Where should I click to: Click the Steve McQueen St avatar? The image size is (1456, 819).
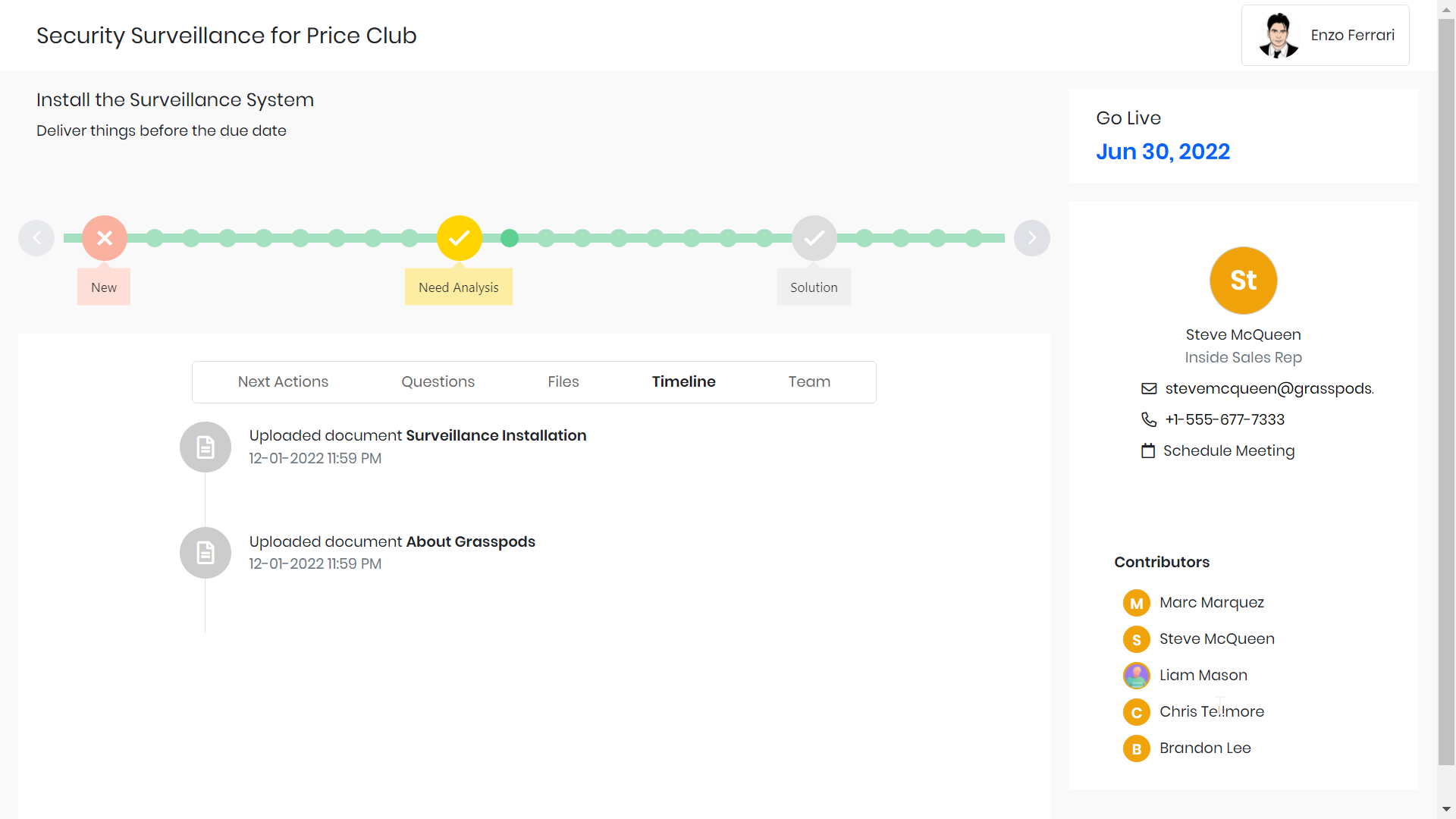click(1243, 281)
